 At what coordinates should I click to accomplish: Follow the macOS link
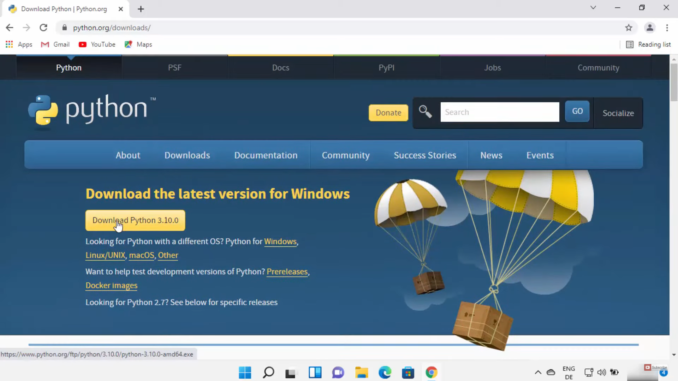click(x=141, y=255)
